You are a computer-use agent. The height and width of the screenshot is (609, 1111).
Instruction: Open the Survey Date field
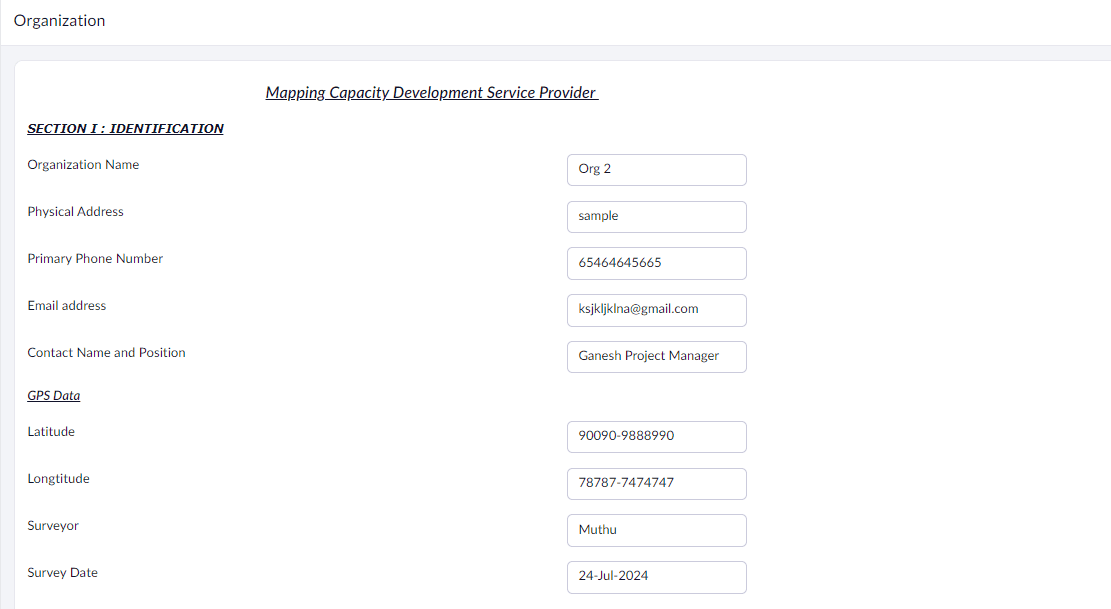coord(656,577)
